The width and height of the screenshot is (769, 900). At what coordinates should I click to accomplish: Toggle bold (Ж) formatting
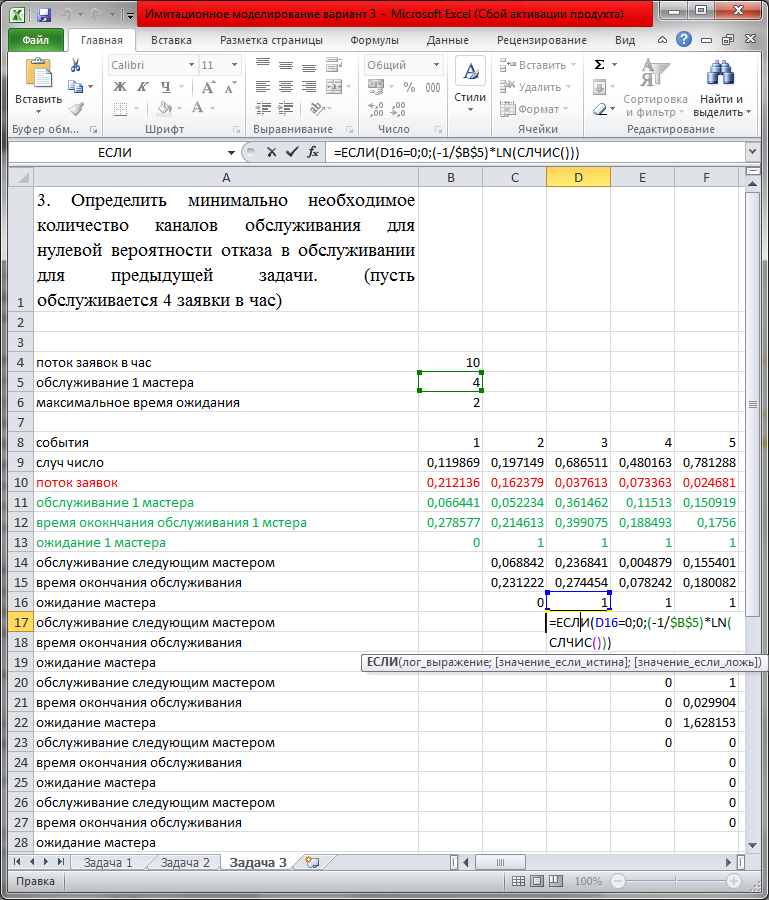point(119,87)
